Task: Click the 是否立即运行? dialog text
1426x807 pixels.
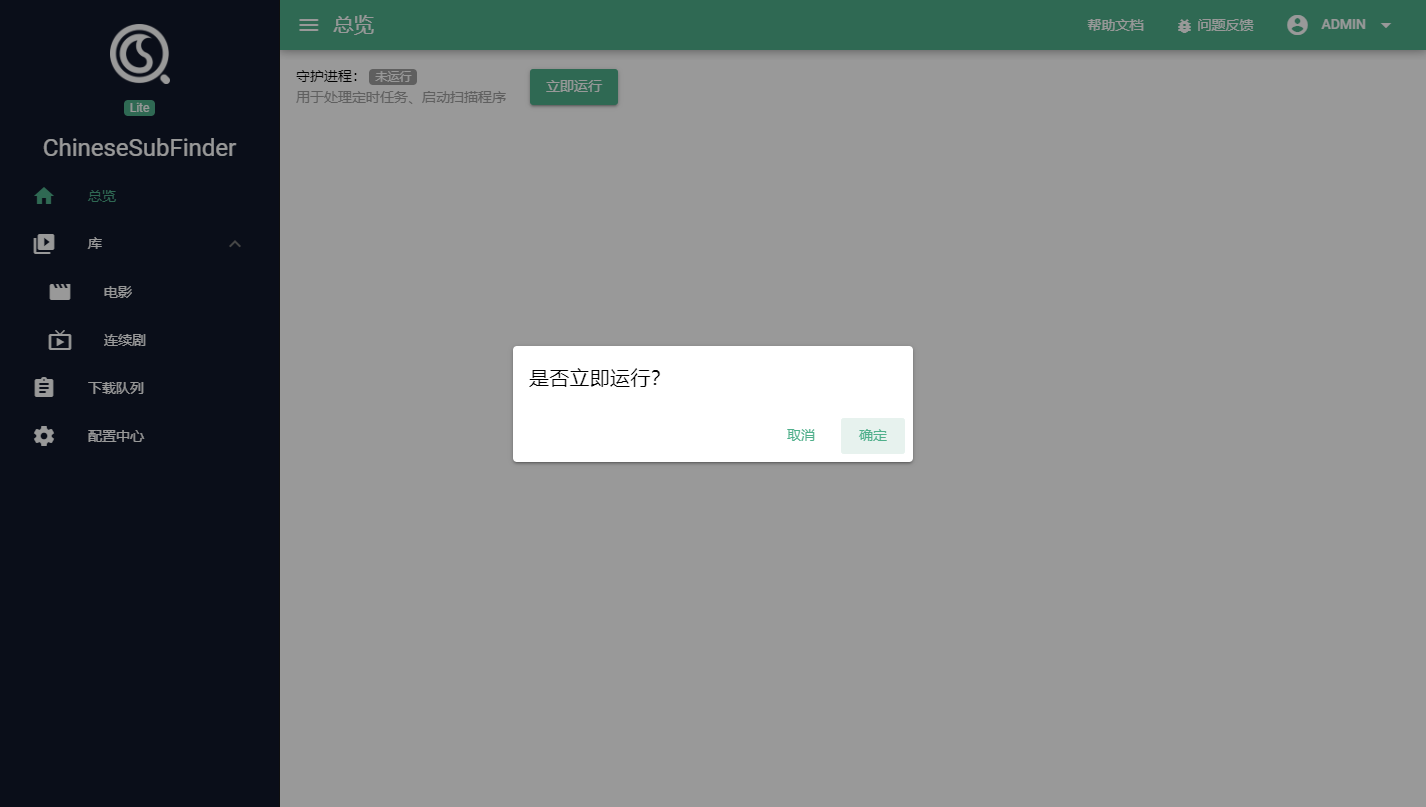Action: (x=594, y=379)
